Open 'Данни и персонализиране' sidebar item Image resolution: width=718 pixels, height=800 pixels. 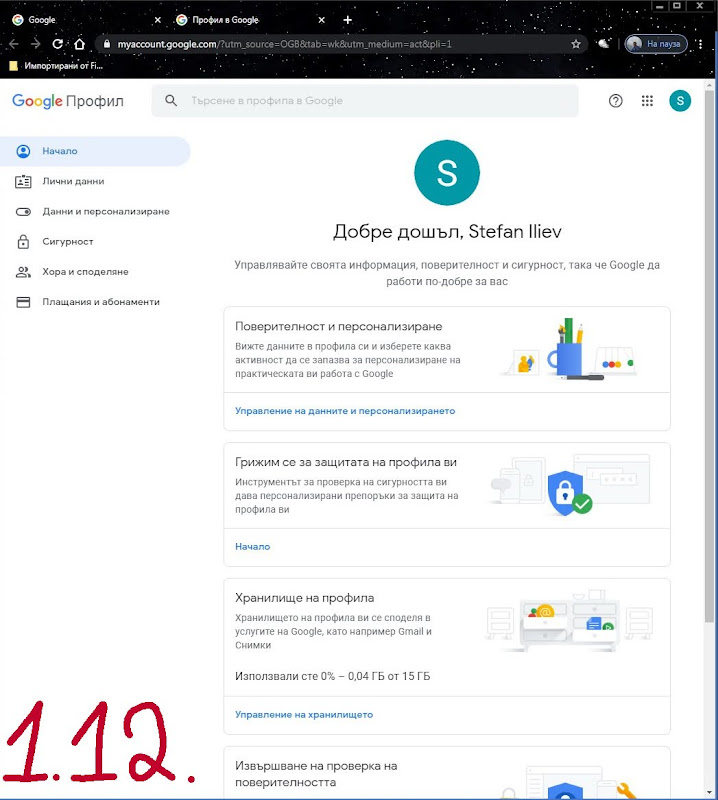click(95, 211)
